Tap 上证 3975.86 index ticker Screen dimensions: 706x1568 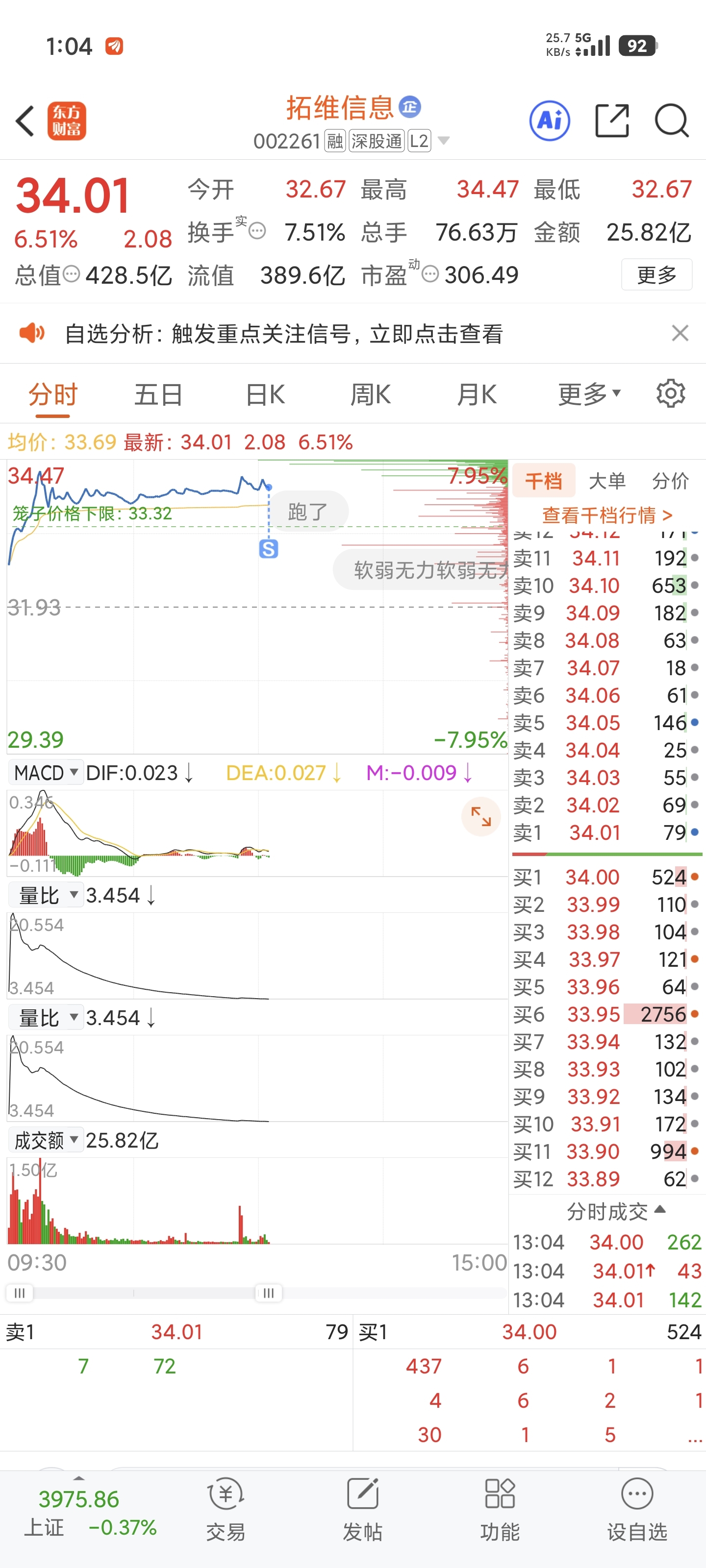click(90, 1512)
